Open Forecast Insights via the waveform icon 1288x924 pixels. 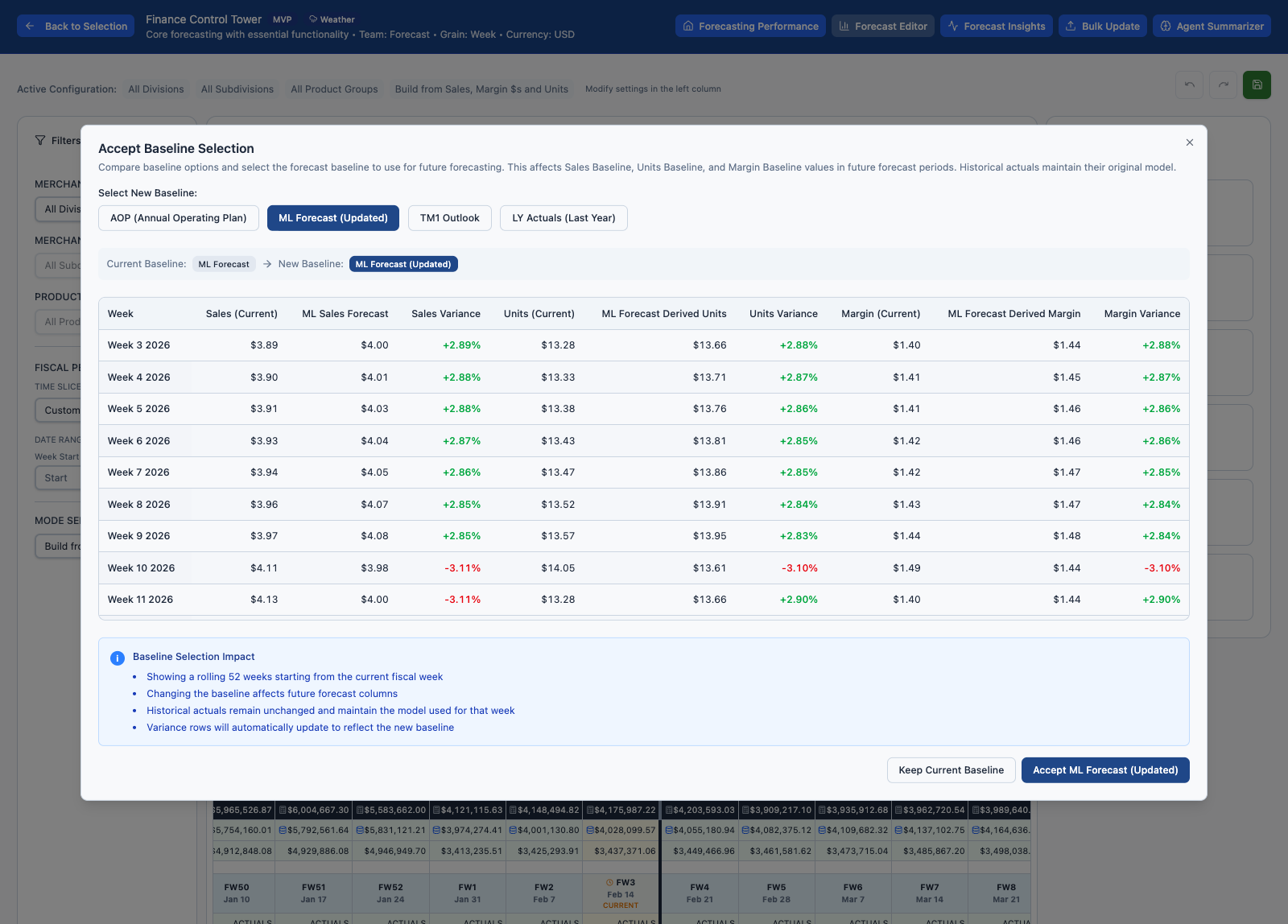(953, 26)
